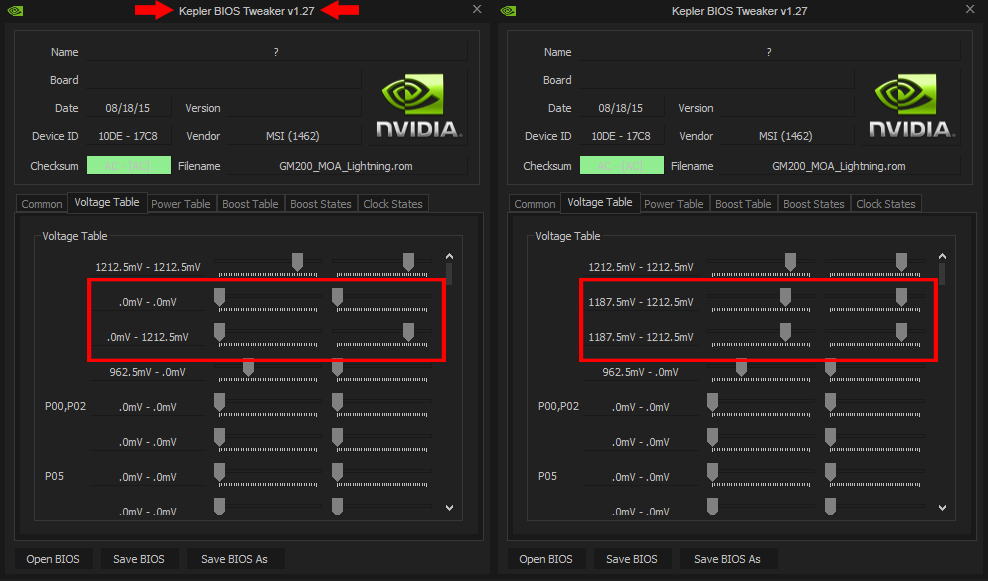Click the Filename field in the left window
This screenshot has height=581, width=988.
[x=346, y=166]
